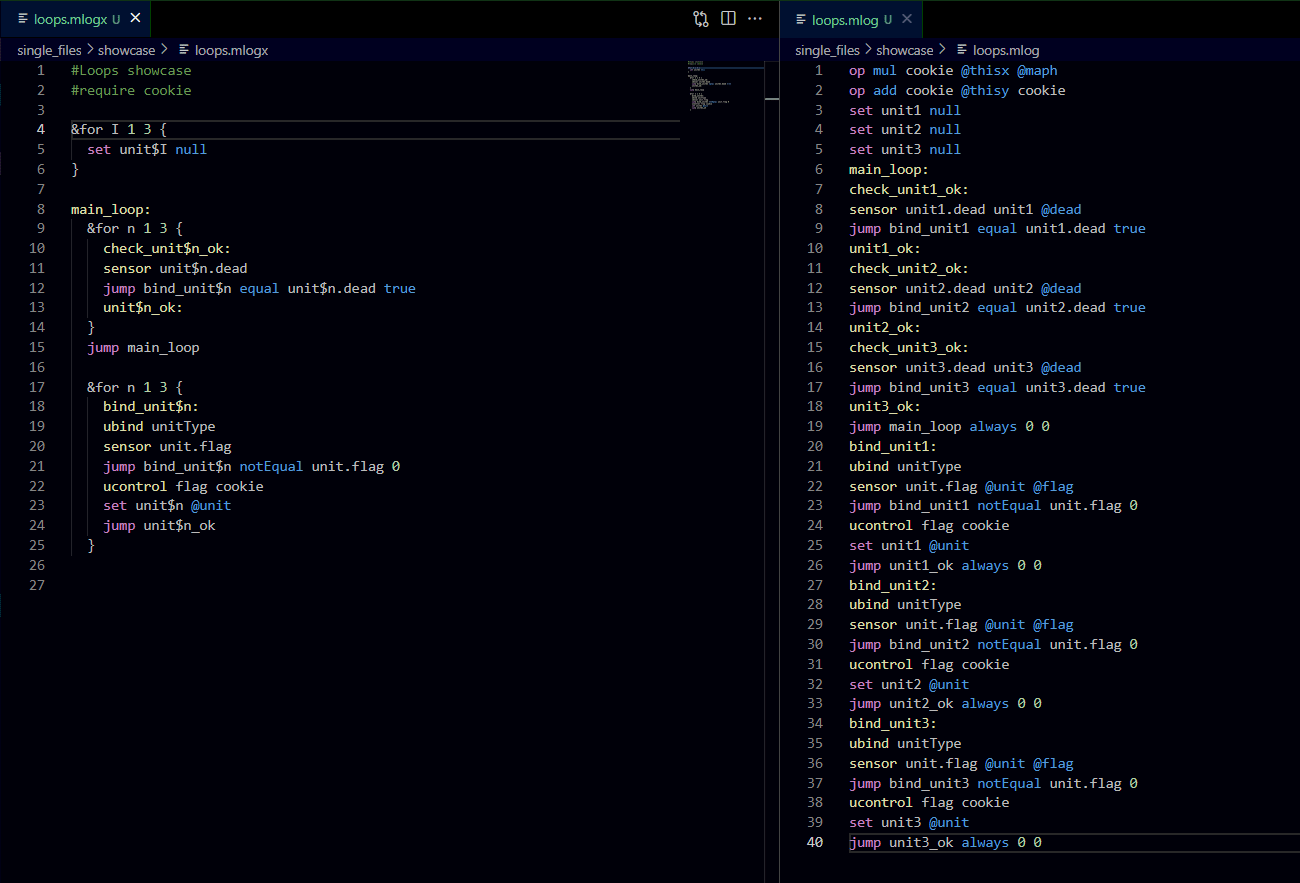Click 'sensor unit2.dead unit2 @dead' line
This screenshot has height=883, width=1300.
[965, 288]
